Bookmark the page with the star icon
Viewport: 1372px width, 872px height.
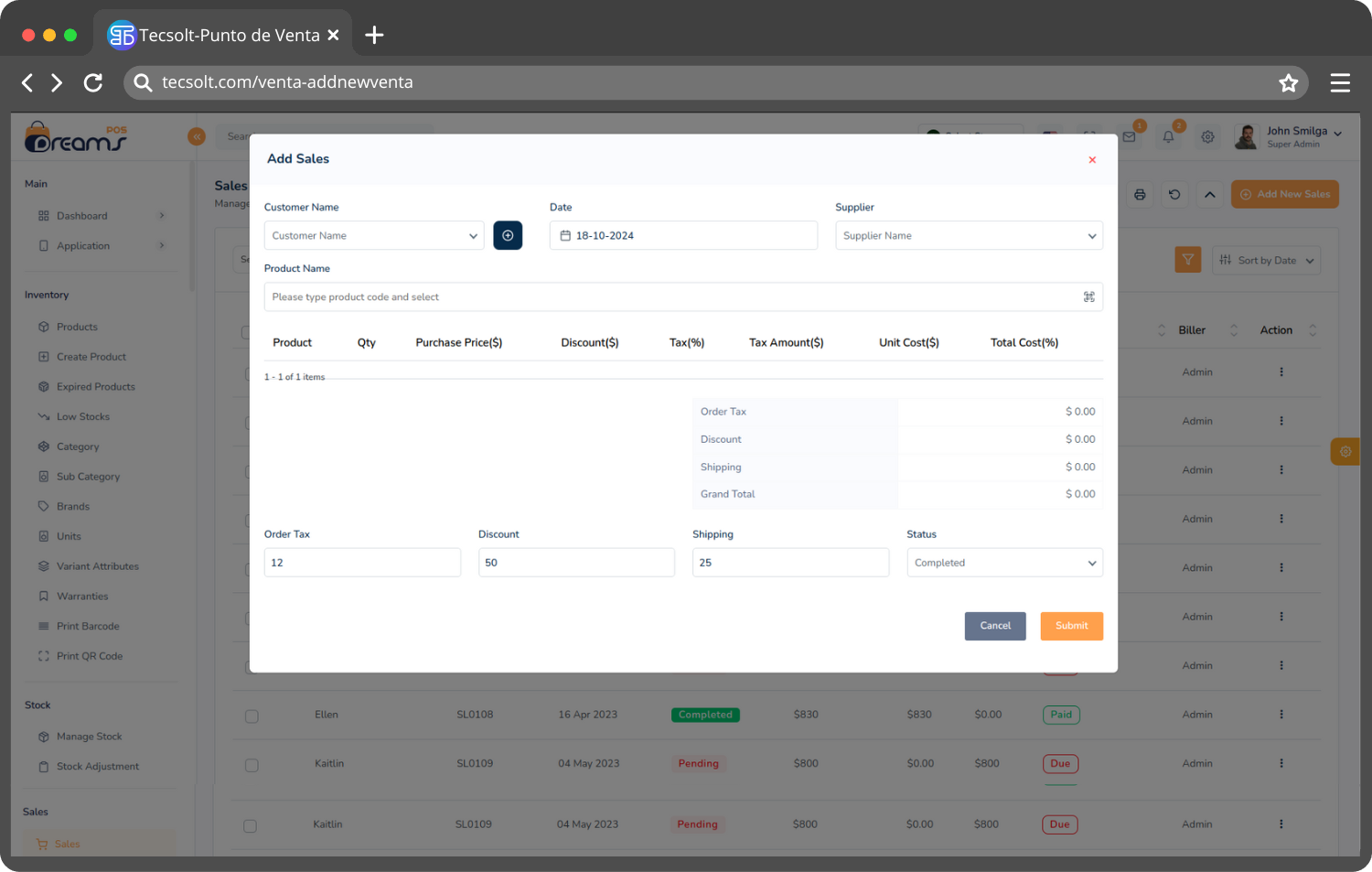[1288, 83]
